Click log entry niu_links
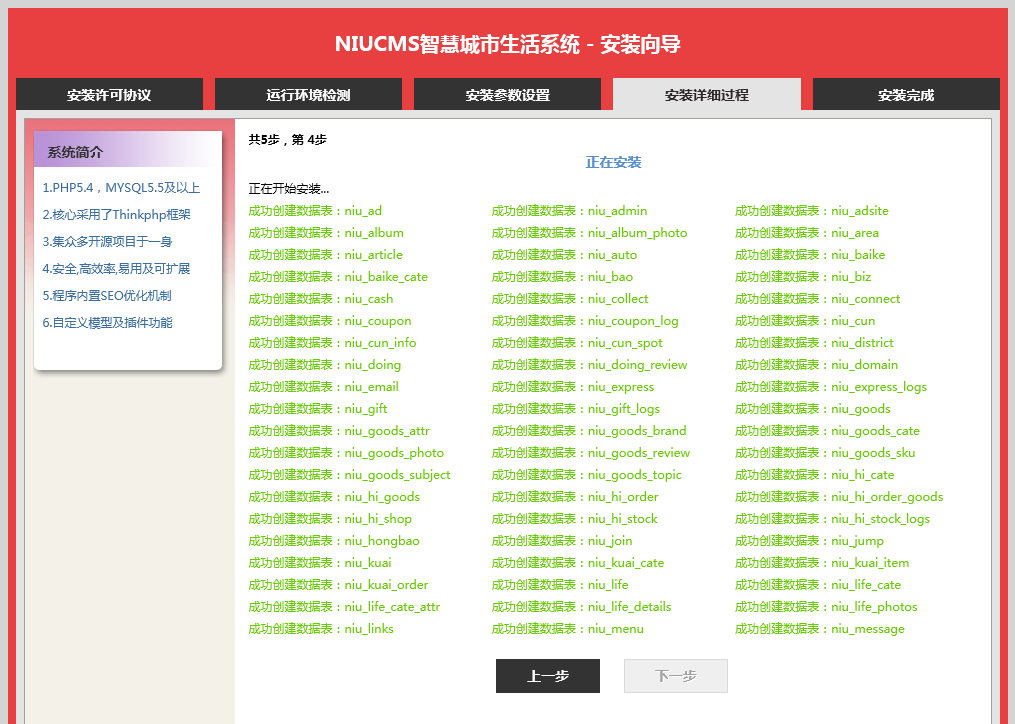This screenshot has width=1015, height=724. [321, 629]
